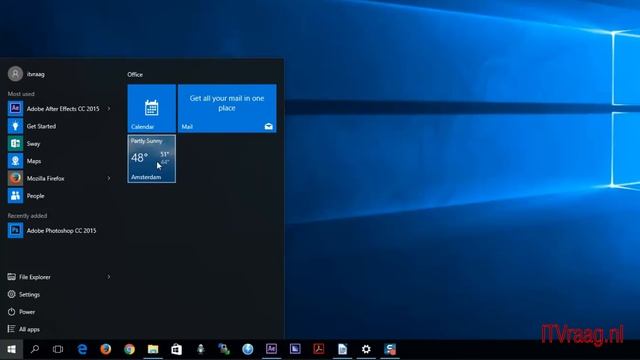Open the document file icon in taskbar
The image size is (640, 360).
pos(342,349)
